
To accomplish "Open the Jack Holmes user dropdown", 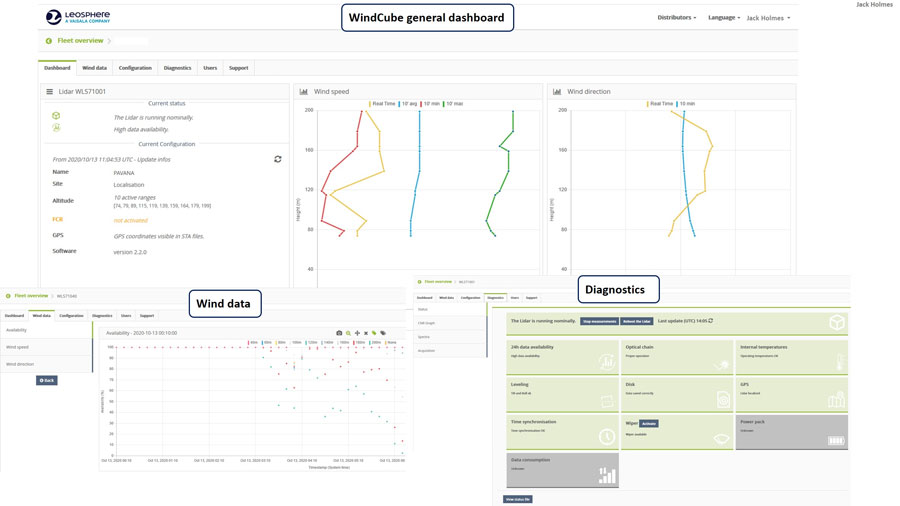I will coord(768,18).
